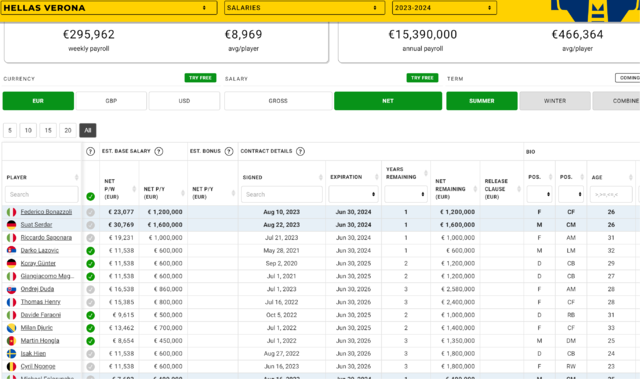The width and height of the screenshot is (640, 379).
Task: Select the Combined term
Action: 616,101
